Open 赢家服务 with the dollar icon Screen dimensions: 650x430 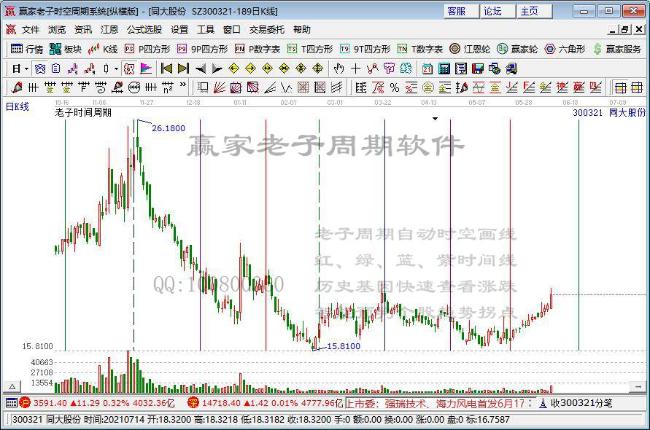coord(617,49)
